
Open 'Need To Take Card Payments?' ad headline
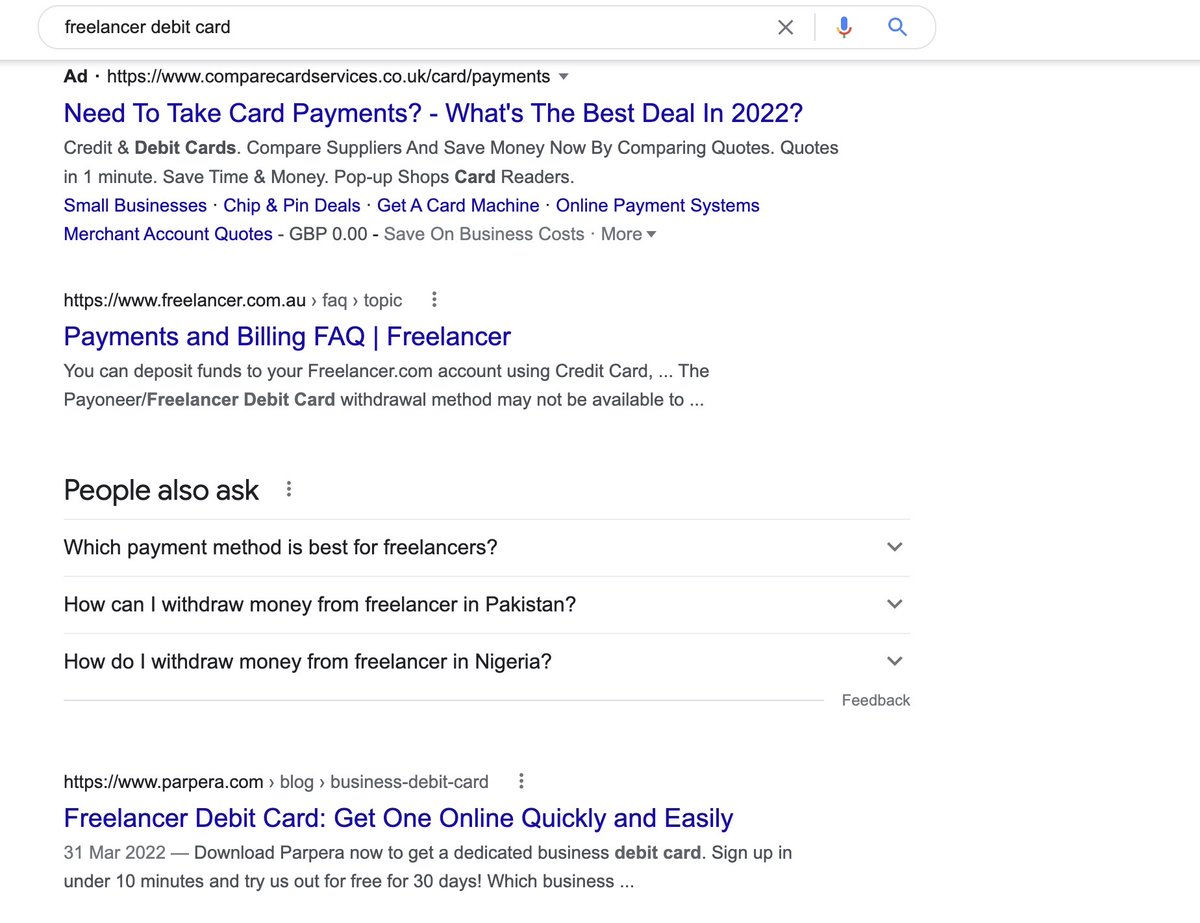click(x=433, y=113)
